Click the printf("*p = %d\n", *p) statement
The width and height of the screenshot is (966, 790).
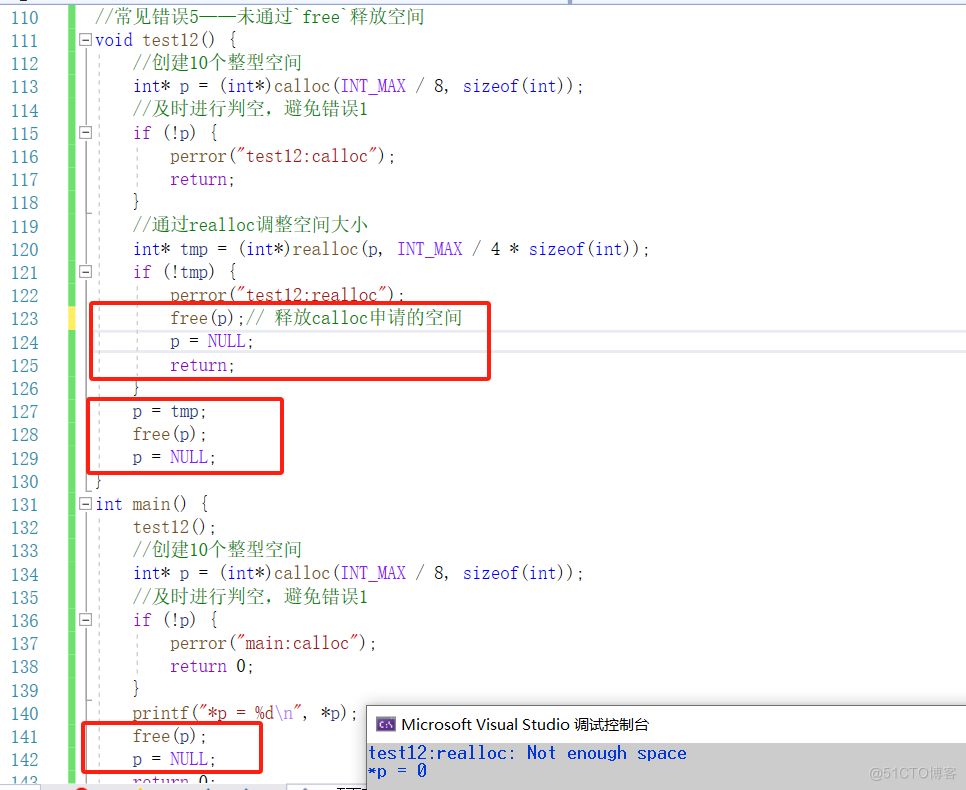point(245,714)
